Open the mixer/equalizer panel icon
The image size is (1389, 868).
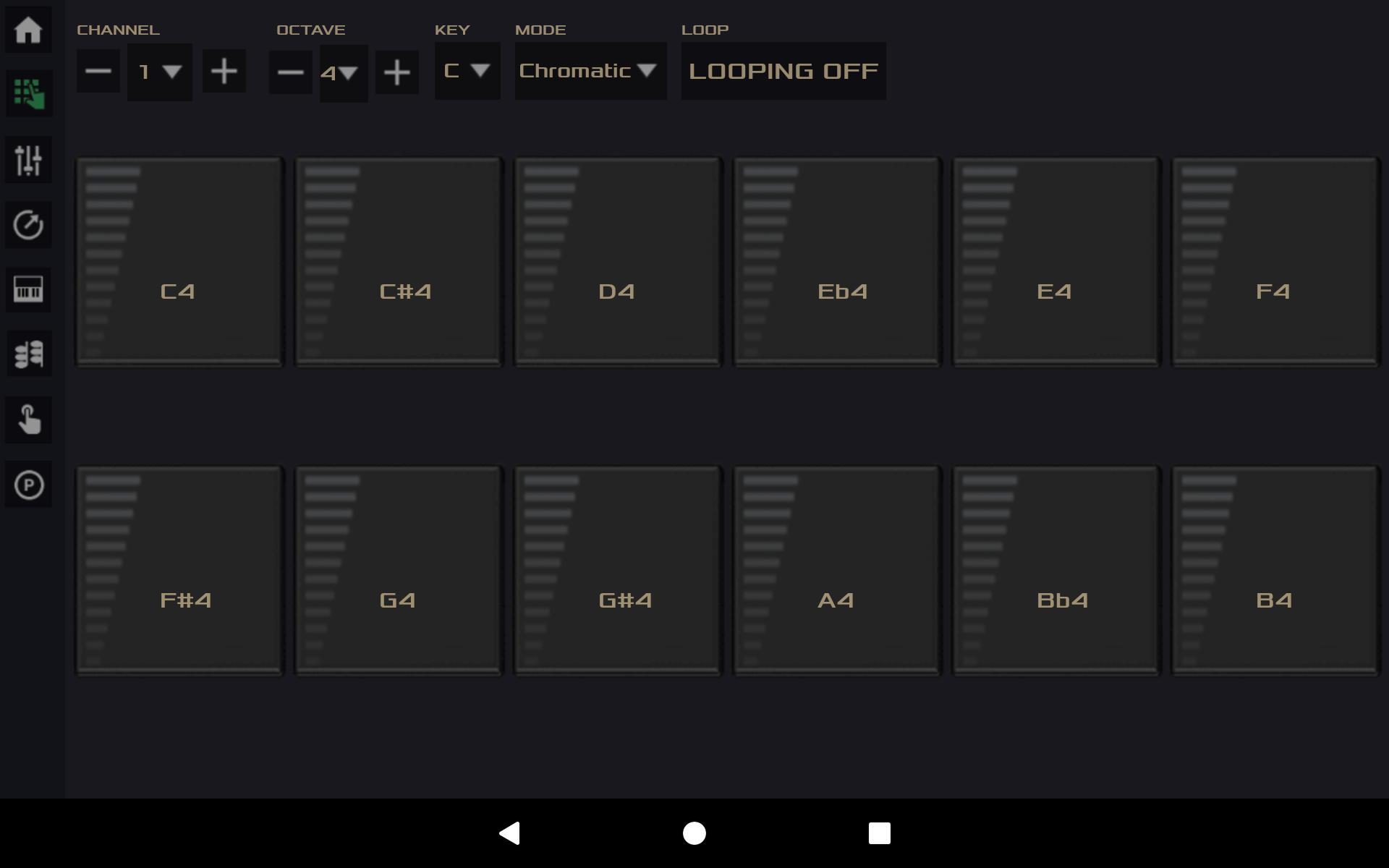tap(28, 160)
